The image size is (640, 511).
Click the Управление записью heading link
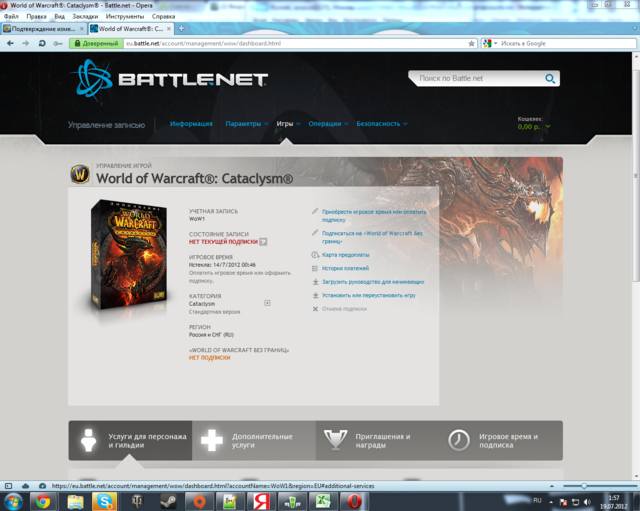pyautogui.click(x=107, y=125)
